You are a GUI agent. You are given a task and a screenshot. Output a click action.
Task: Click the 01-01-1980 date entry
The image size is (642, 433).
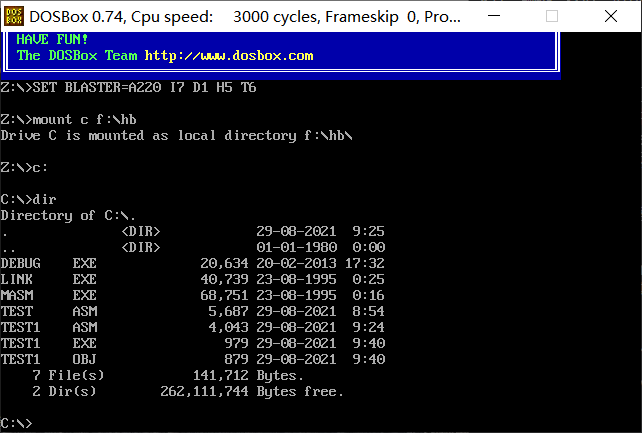click(x=296, y=247)
